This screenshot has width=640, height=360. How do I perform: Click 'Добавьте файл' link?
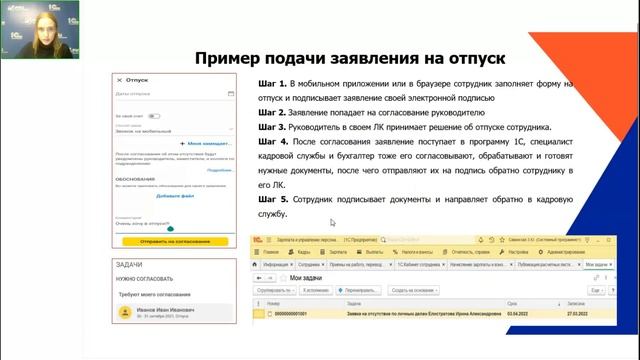175,196
